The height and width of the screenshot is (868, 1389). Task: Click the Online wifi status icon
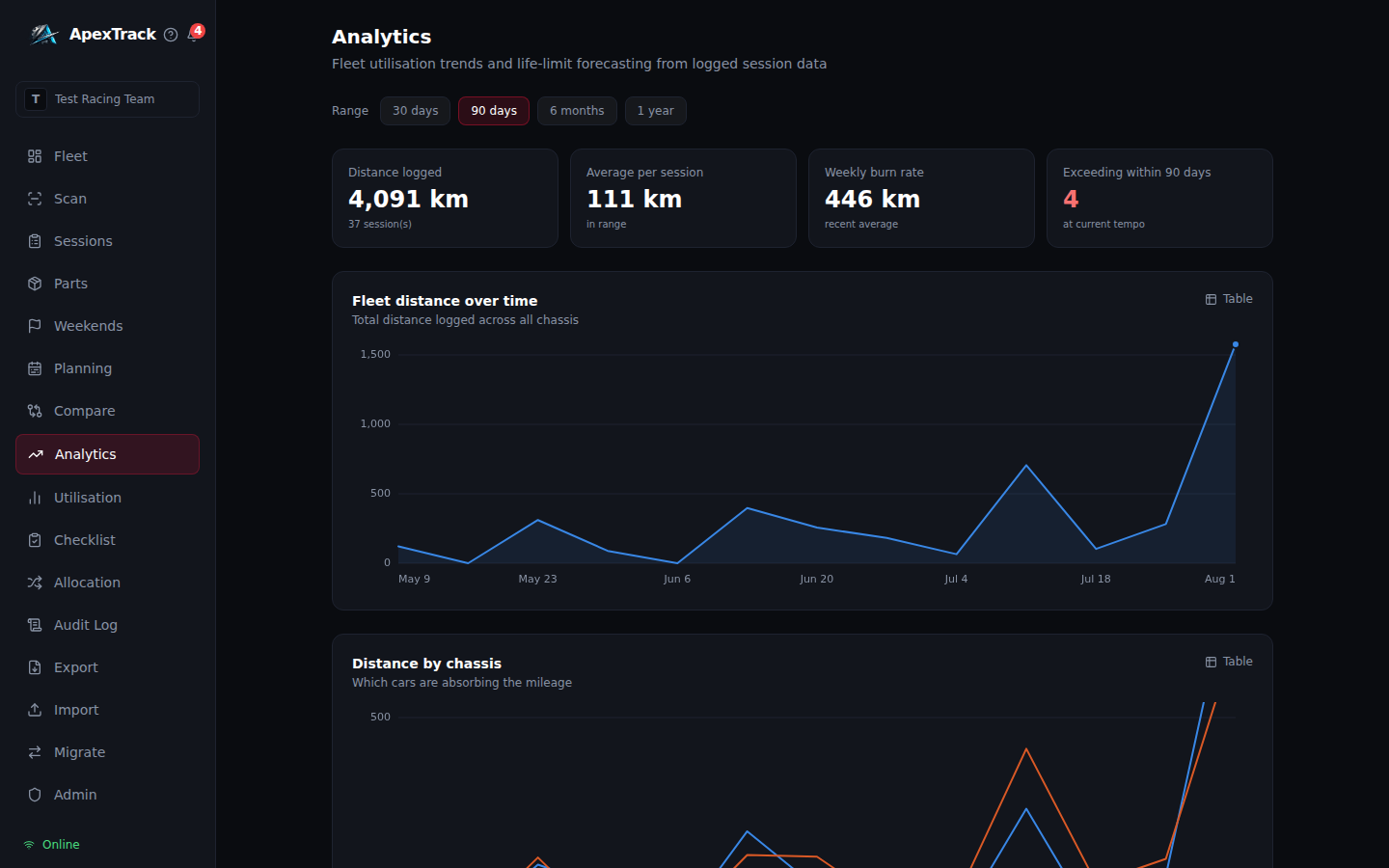(29, 844)
